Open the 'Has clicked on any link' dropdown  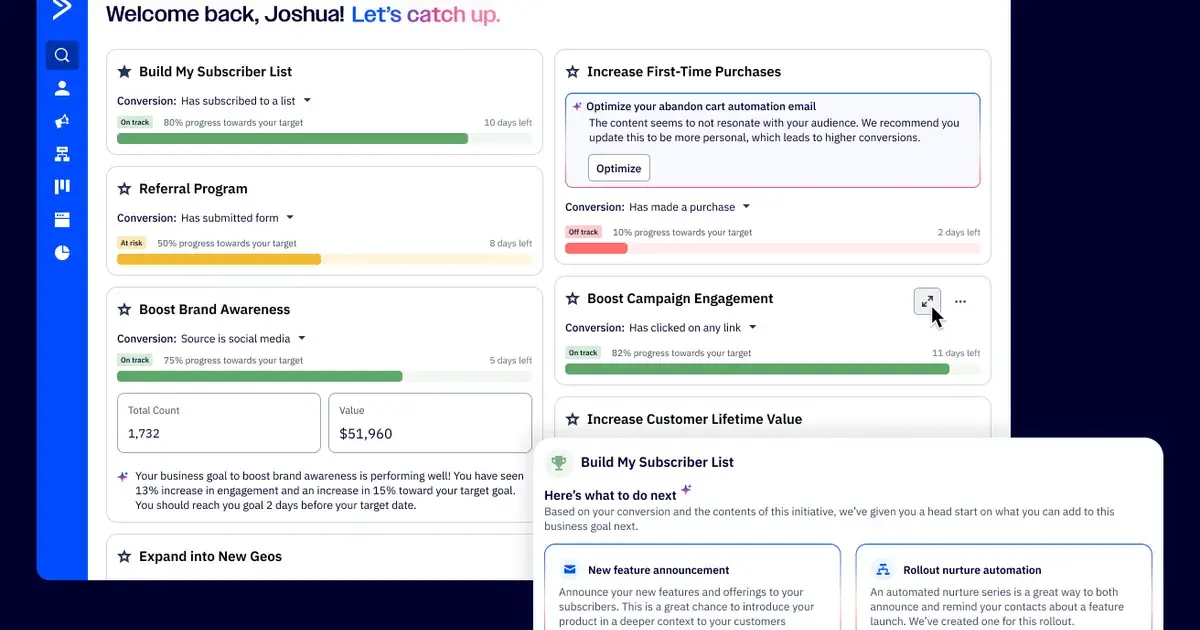point(752,326)
